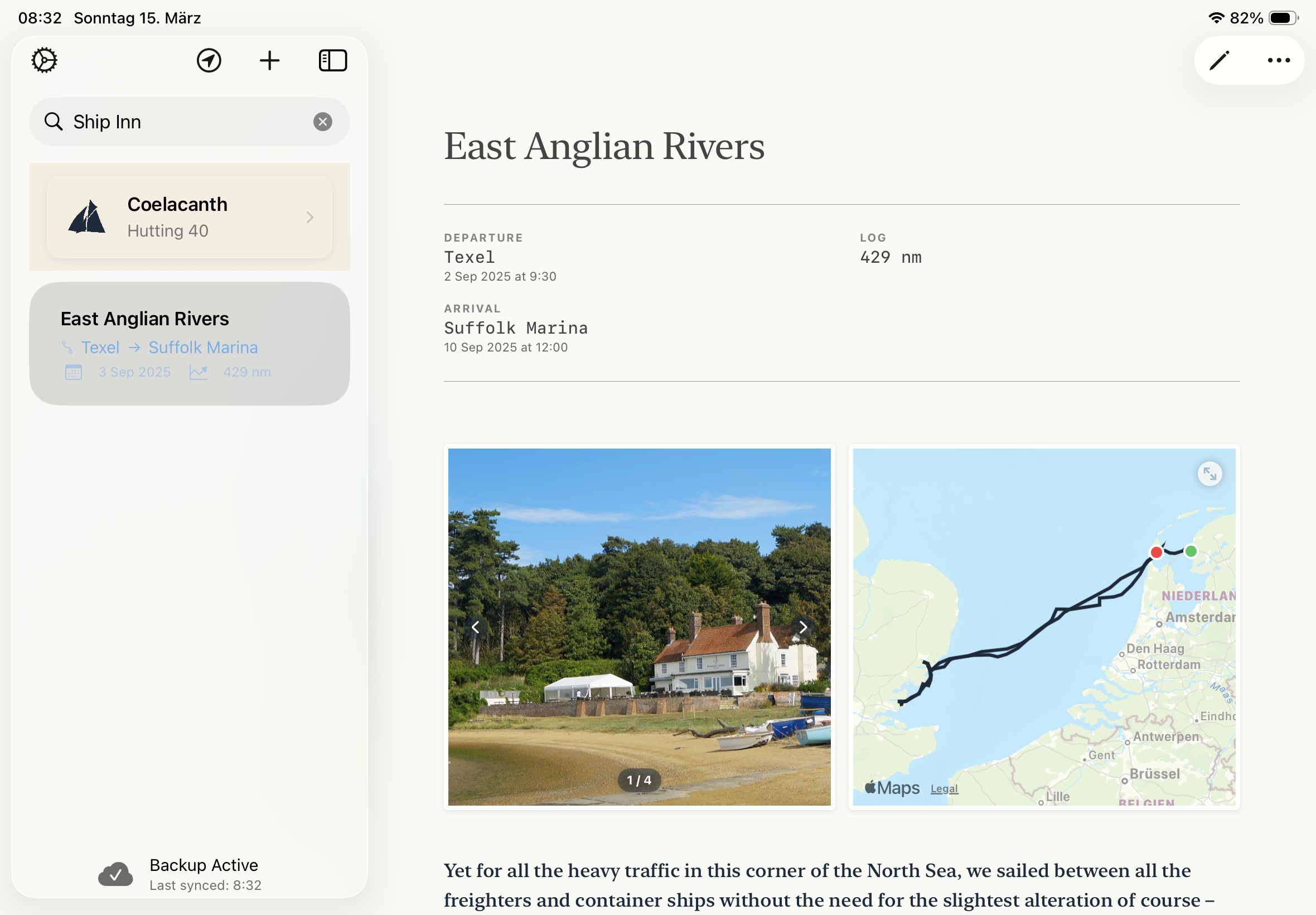Show the next carousel photo

(x=804, y=627)
